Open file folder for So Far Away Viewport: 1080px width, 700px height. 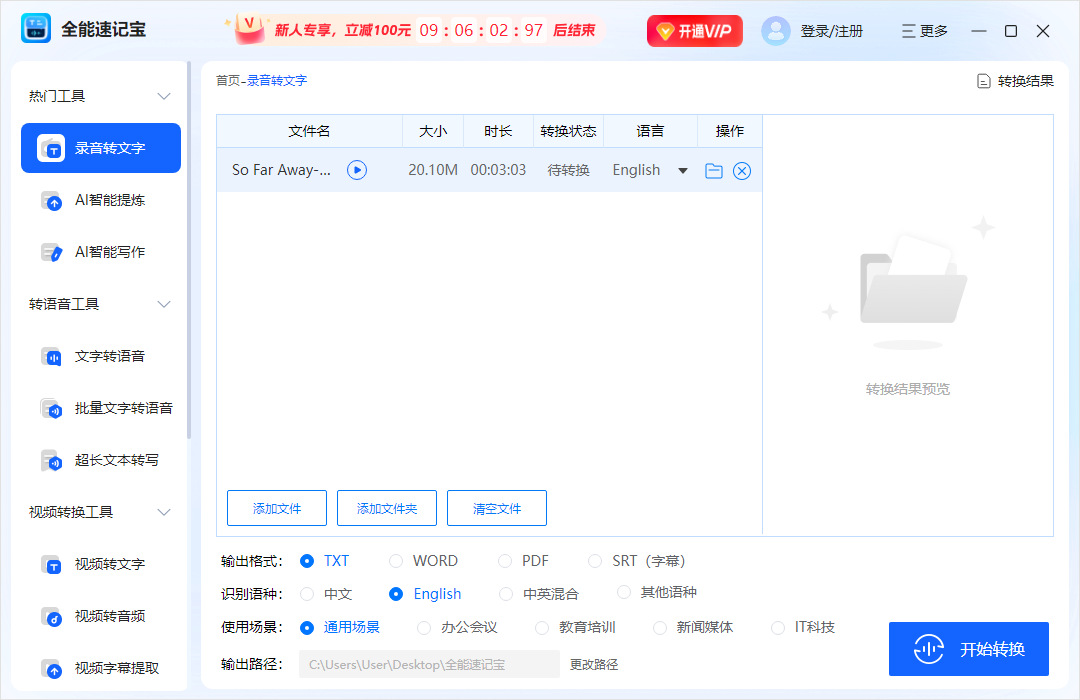pos(714,171)
